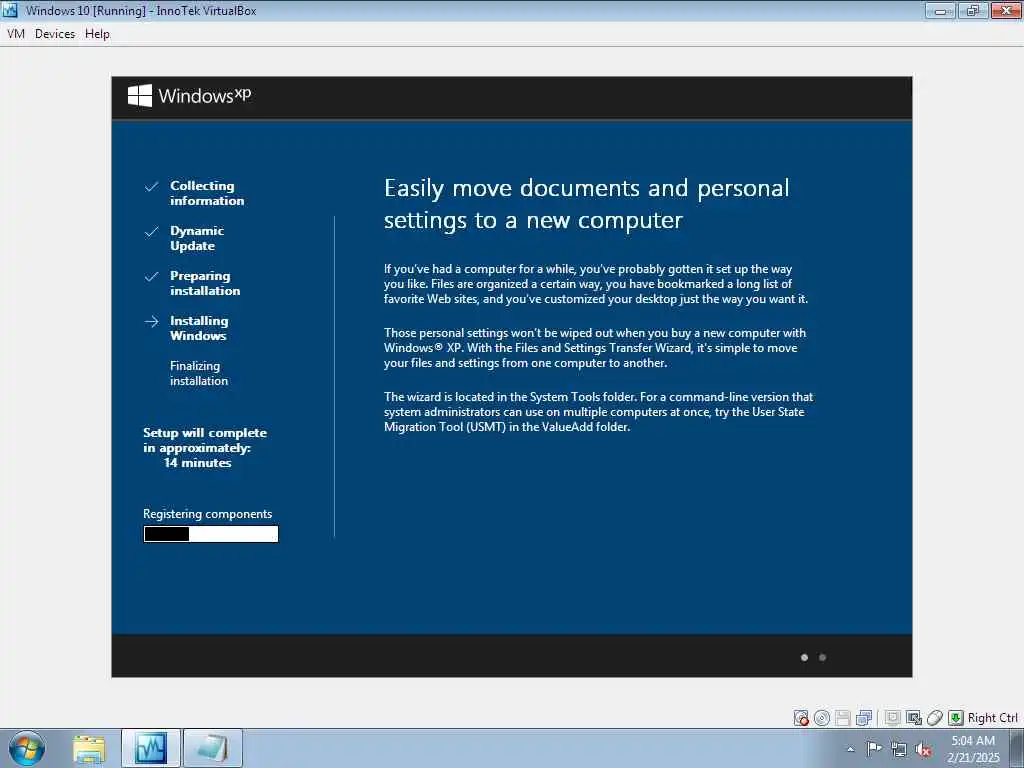Click the green arrow host key icon

click(x=955, y=718)
